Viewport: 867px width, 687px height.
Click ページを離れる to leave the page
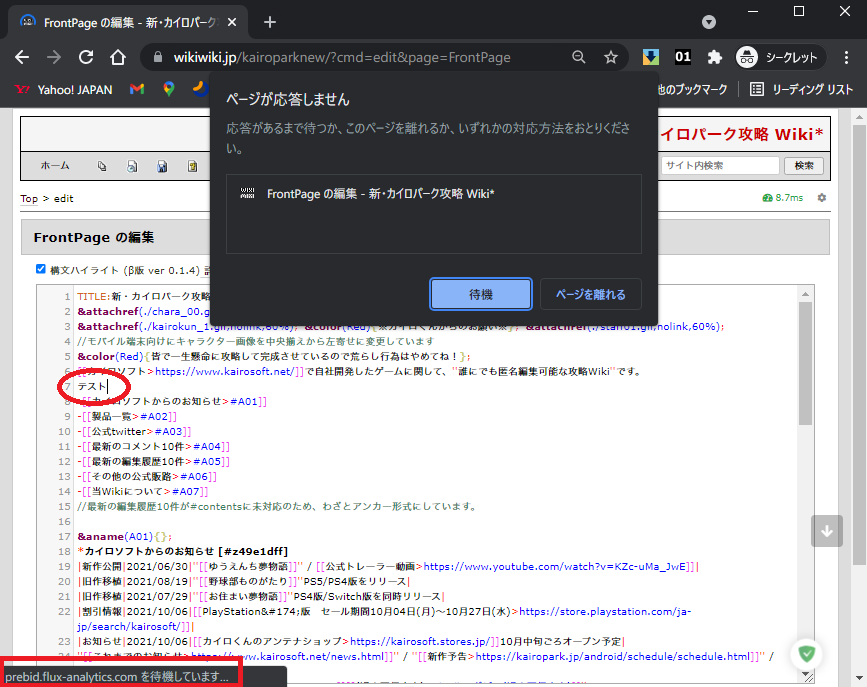tap(591, 294)
